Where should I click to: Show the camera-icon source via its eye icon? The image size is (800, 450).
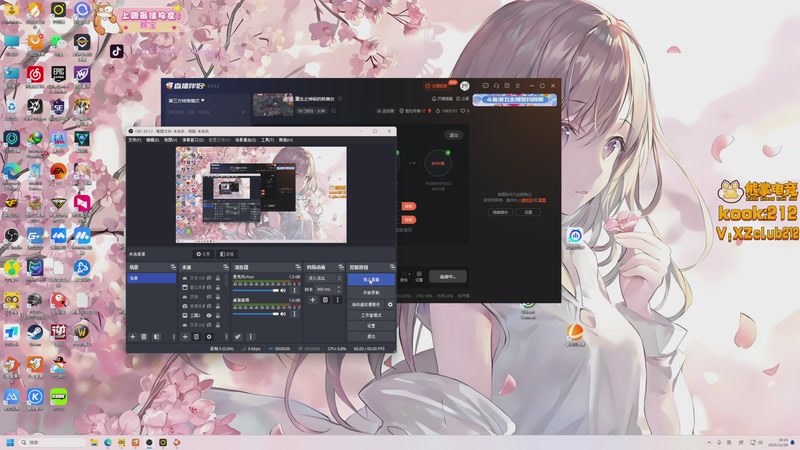click(209, 306)
